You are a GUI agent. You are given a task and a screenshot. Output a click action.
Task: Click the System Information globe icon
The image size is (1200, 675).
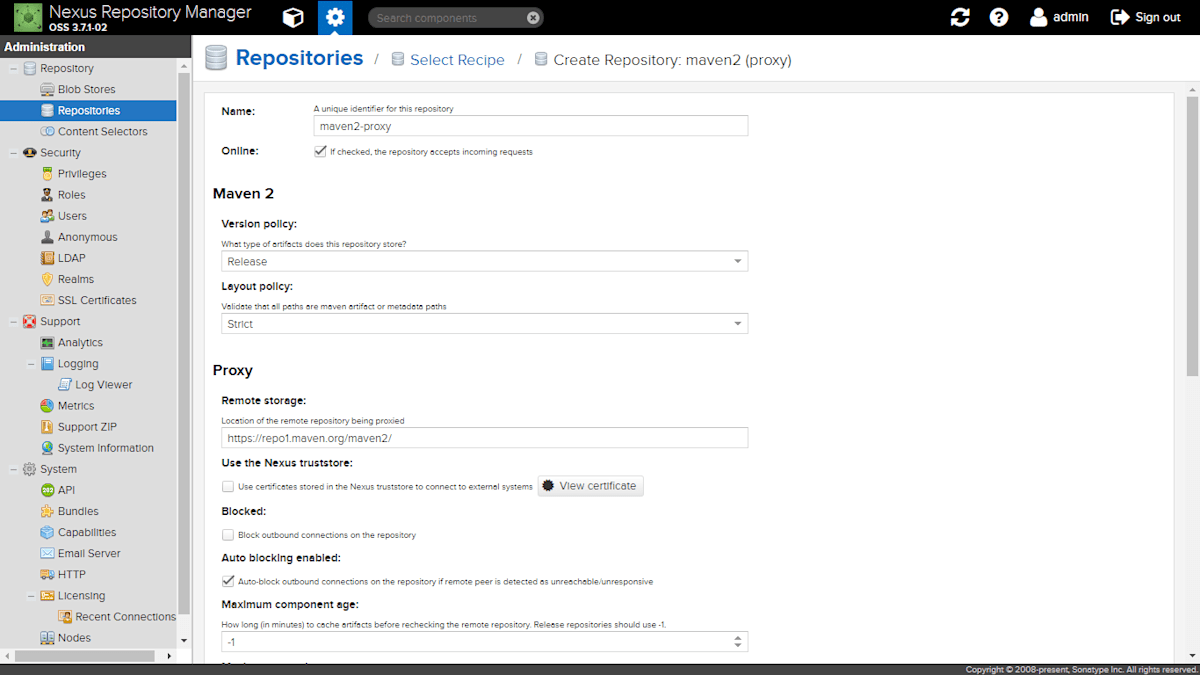point(47,448)
